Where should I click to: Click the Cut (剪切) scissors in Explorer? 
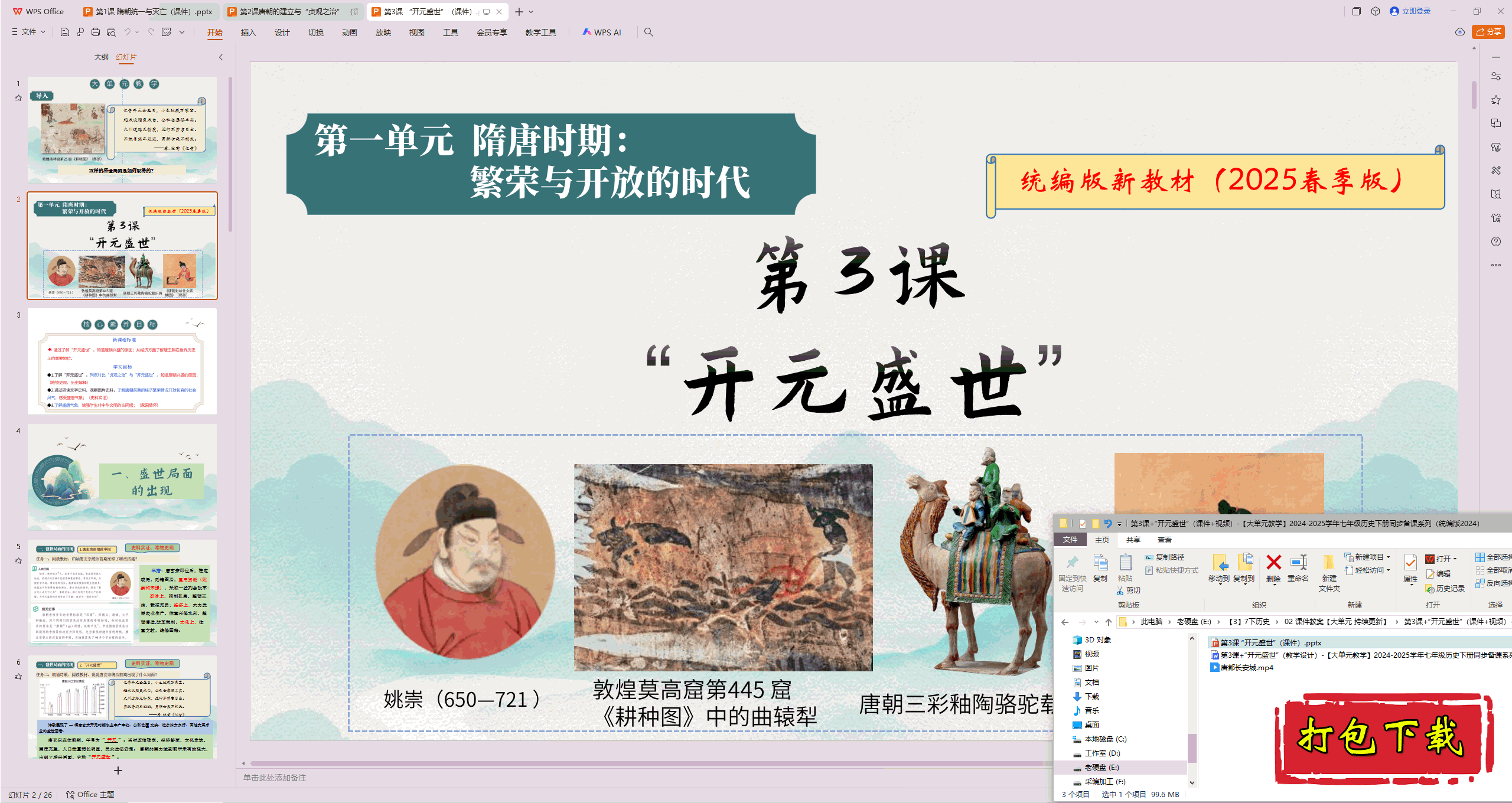1128,590
